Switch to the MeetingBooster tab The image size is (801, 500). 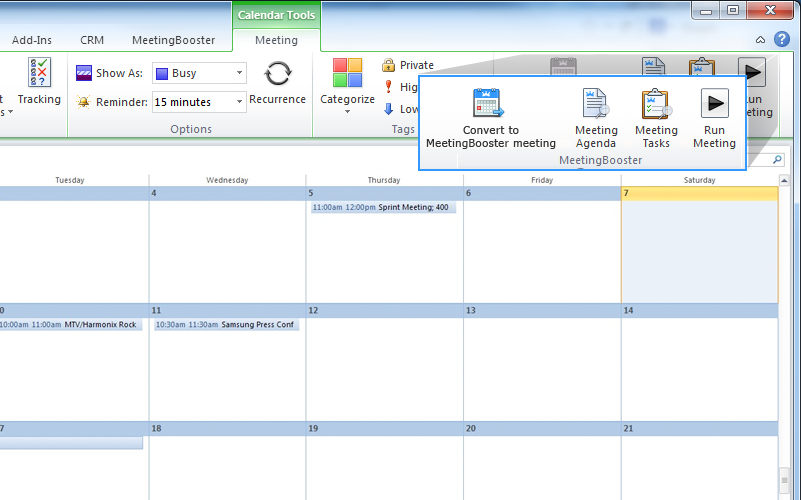point(174,40)
